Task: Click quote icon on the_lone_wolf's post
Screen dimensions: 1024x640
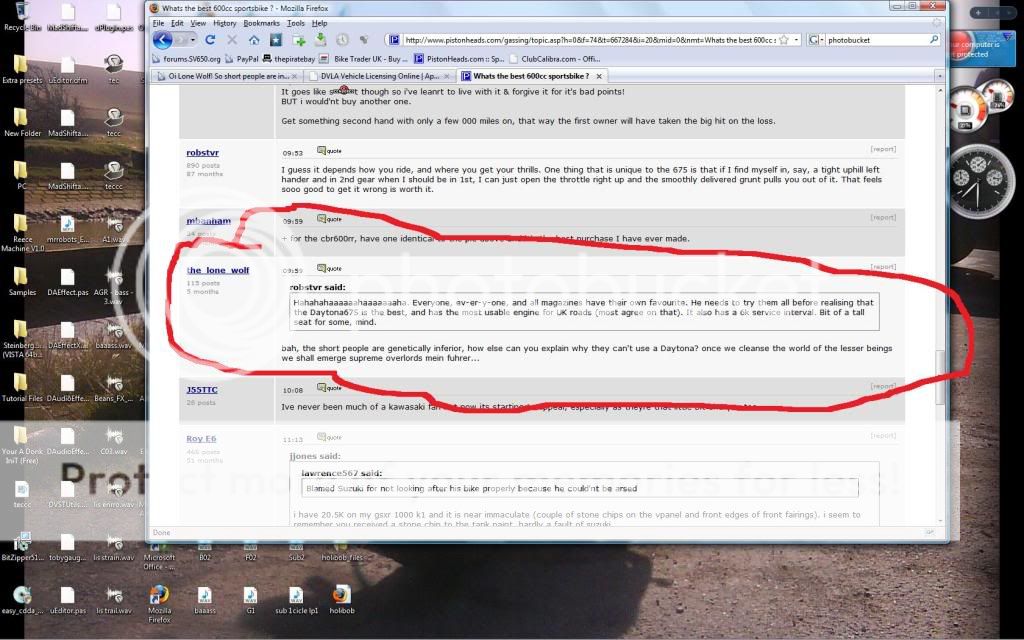Action: (x=329, y=268)
